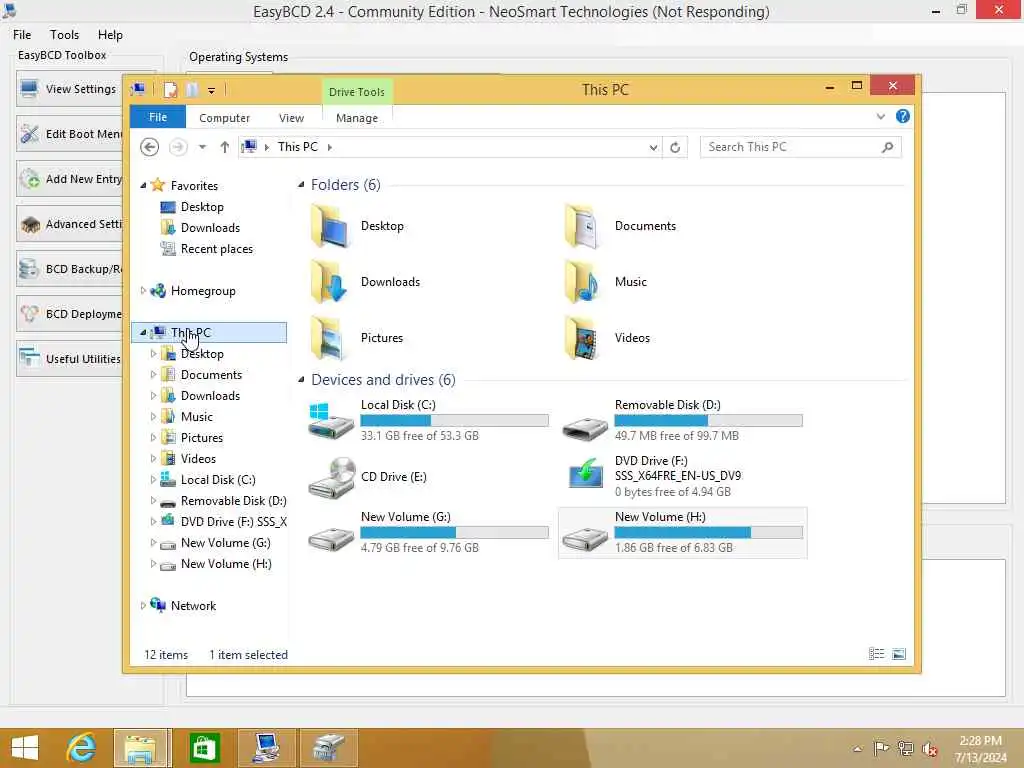Select the Downloads folder icon
This screenshot has width=1024, height=768.
(328, 282)
